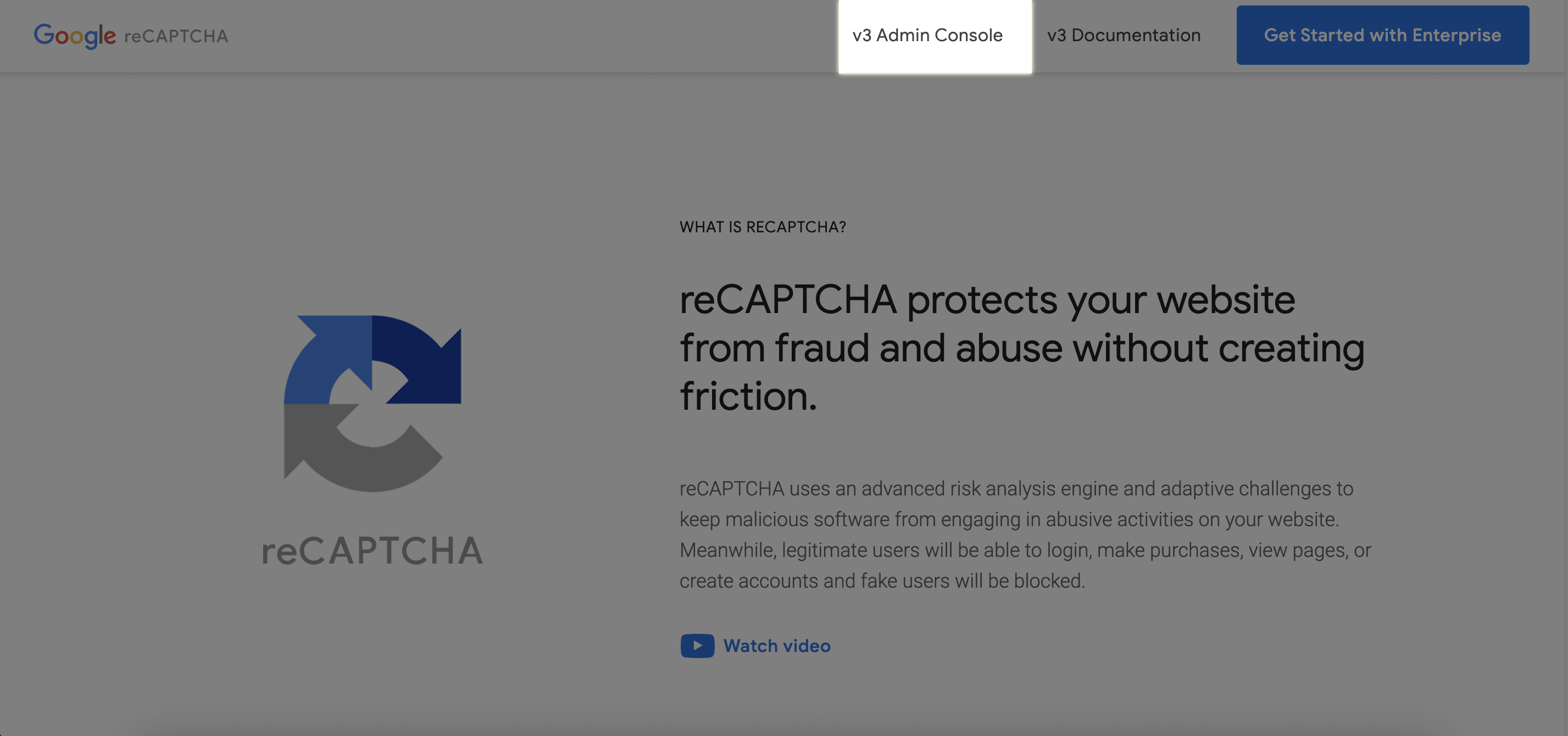Click Get Started with Enterprise button
1568x736 pixels.
coord(1382,35)
